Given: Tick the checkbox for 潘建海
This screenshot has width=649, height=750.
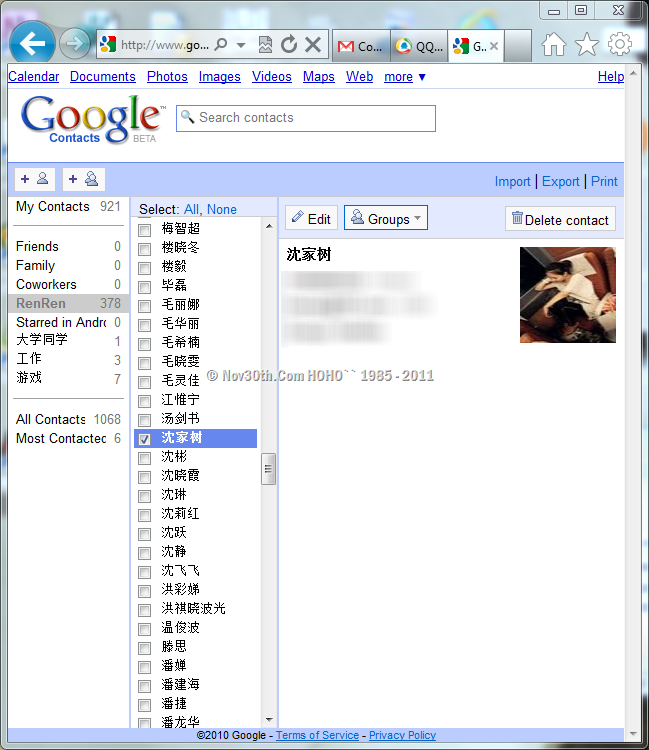Looking at the screenshot, I should tap(144, 686).
